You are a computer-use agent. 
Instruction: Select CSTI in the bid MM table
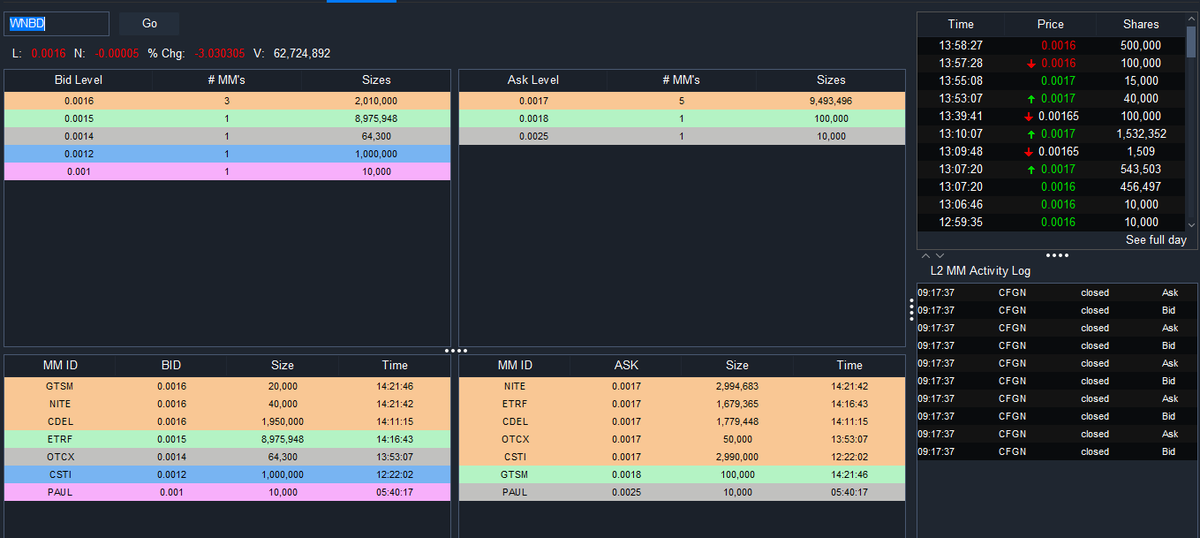[228, 474]
